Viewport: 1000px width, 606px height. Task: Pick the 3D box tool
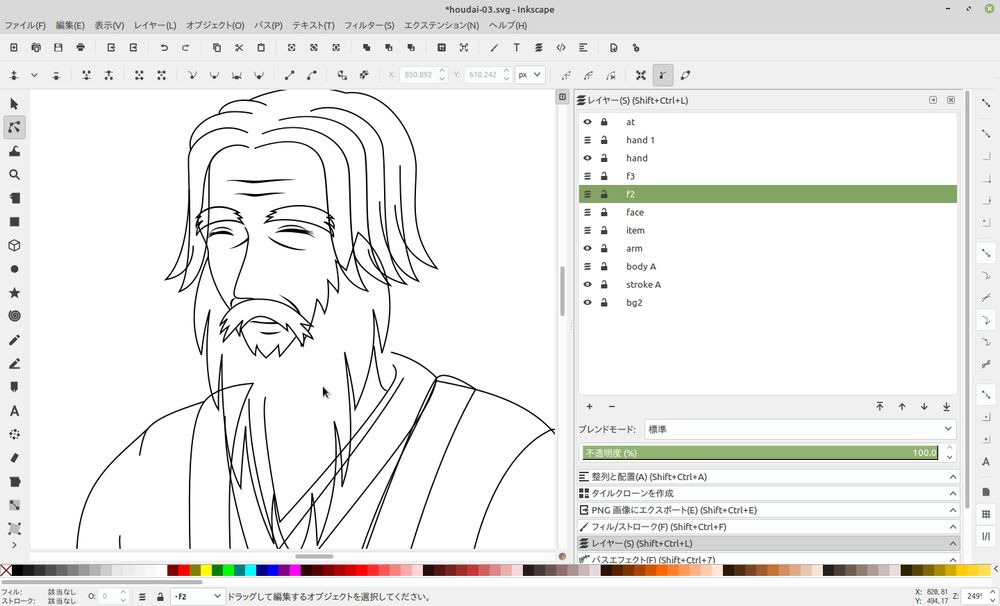14,245
